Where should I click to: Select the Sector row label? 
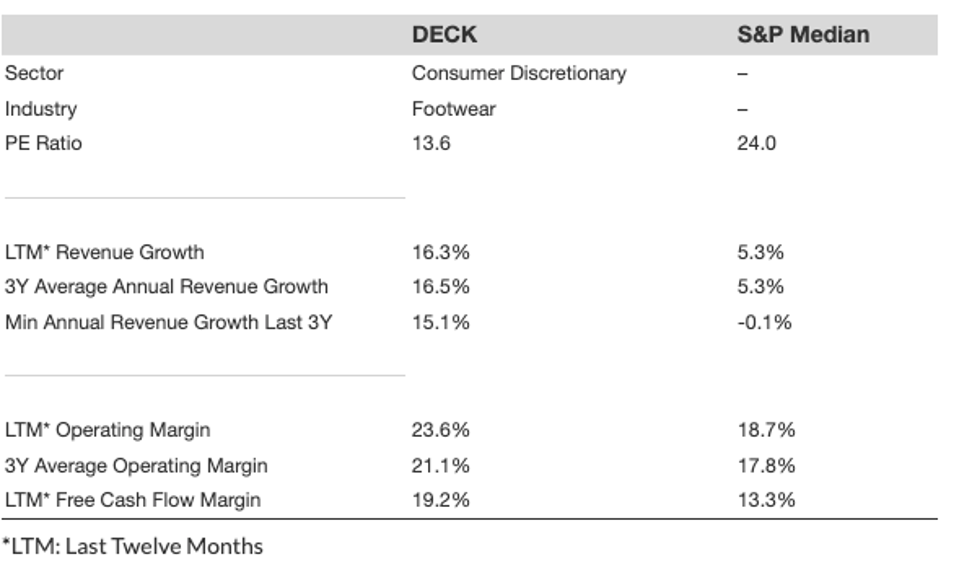click(x=35, y=73)
